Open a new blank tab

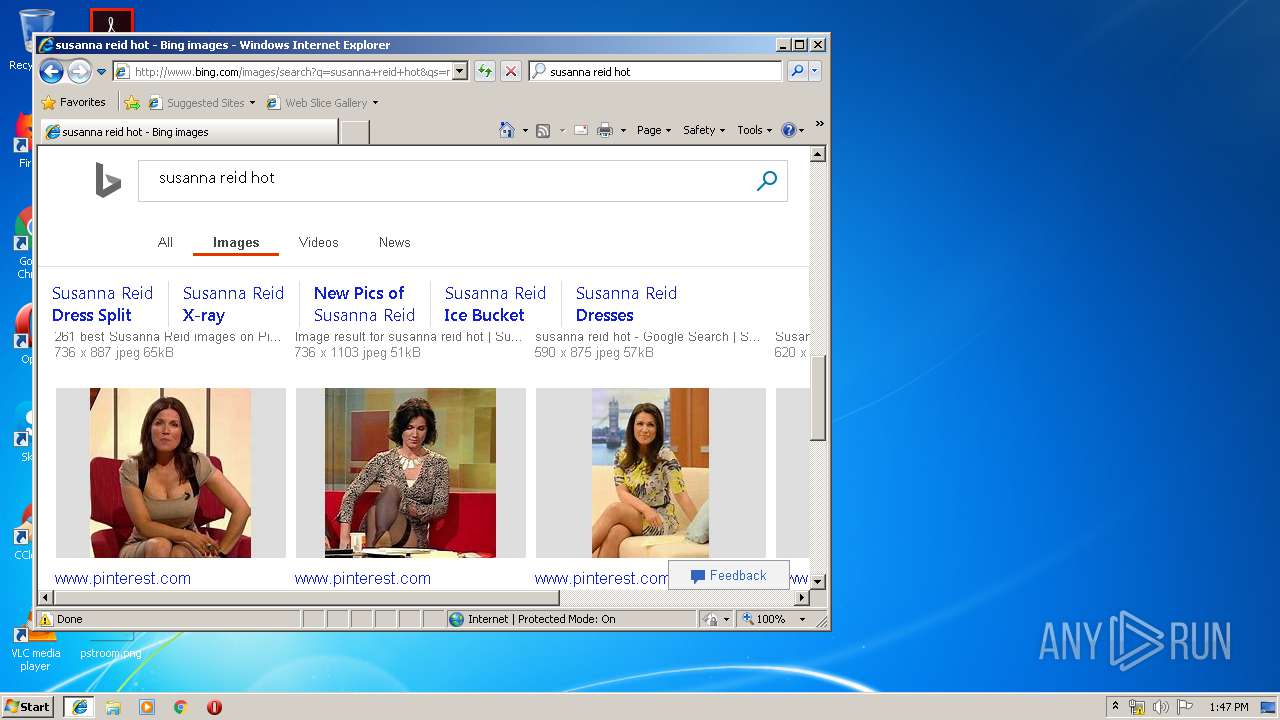[355, 132]
